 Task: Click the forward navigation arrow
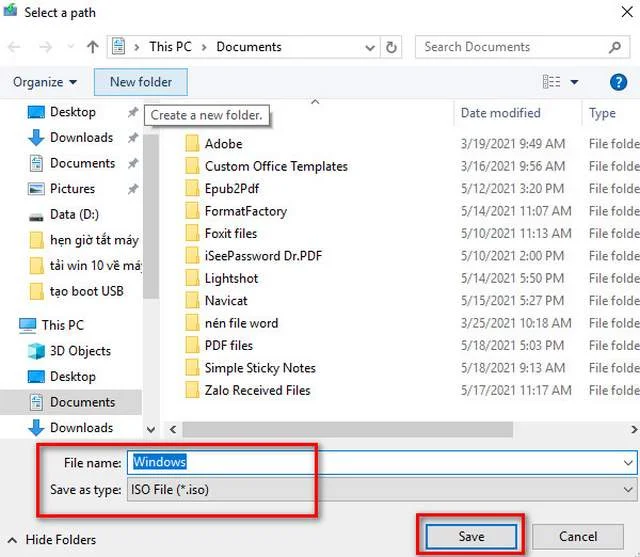(45, 47)
